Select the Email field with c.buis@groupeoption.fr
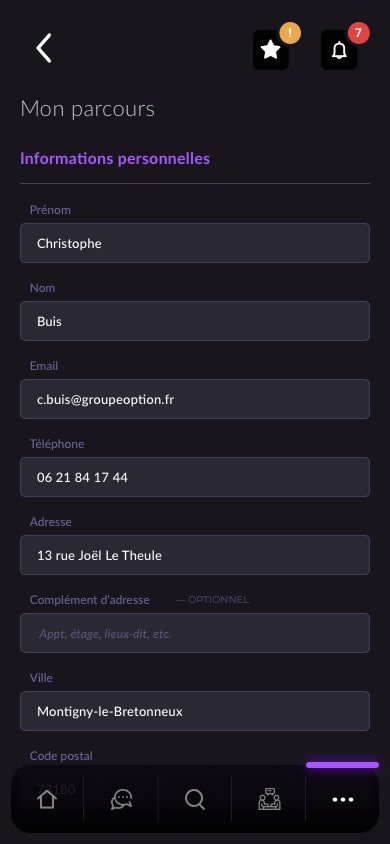Viewport: 390px width, 844px height. click(195, 399)
